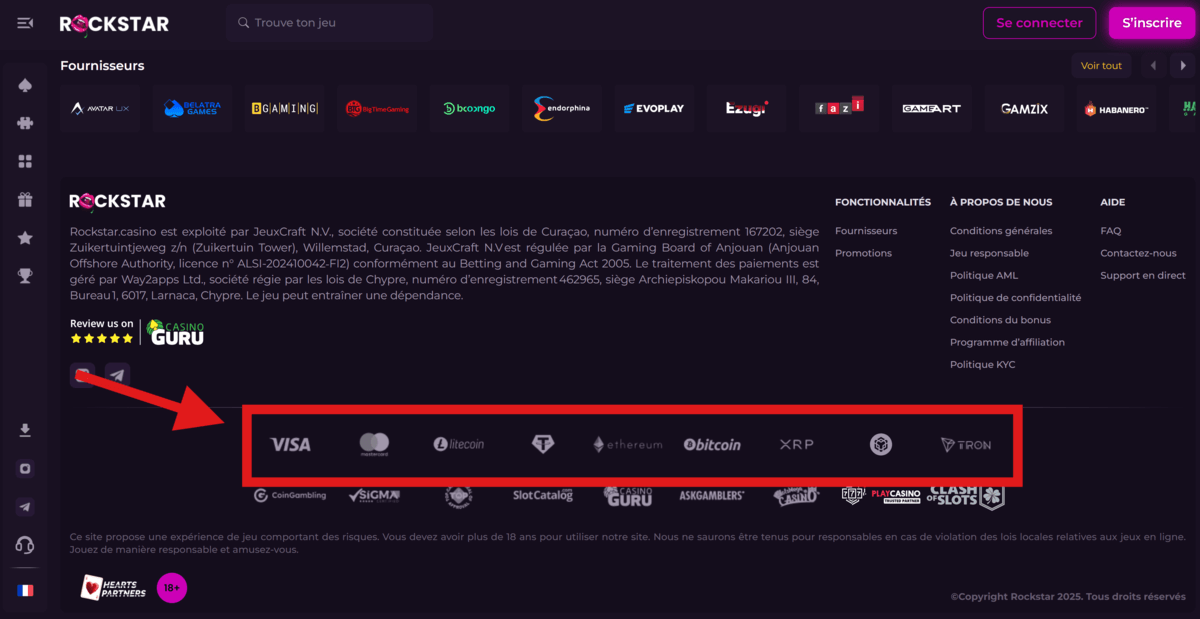Open the AskGamblers partner logo
Screen dimensions: 1200x619
(712, 495)
